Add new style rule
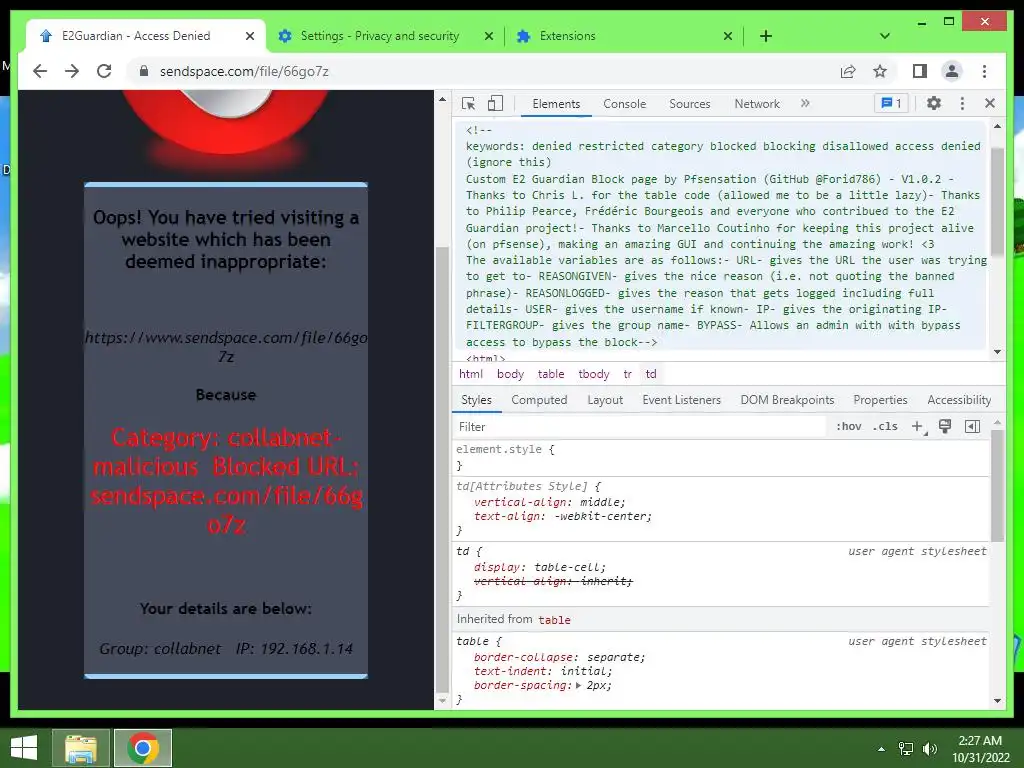The height and width of the screenshot is (768, 1024). tap(918, 426)
